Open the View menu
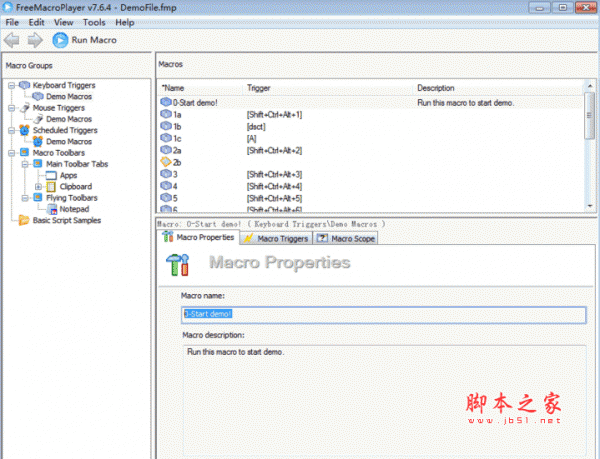 pos(64,23)
